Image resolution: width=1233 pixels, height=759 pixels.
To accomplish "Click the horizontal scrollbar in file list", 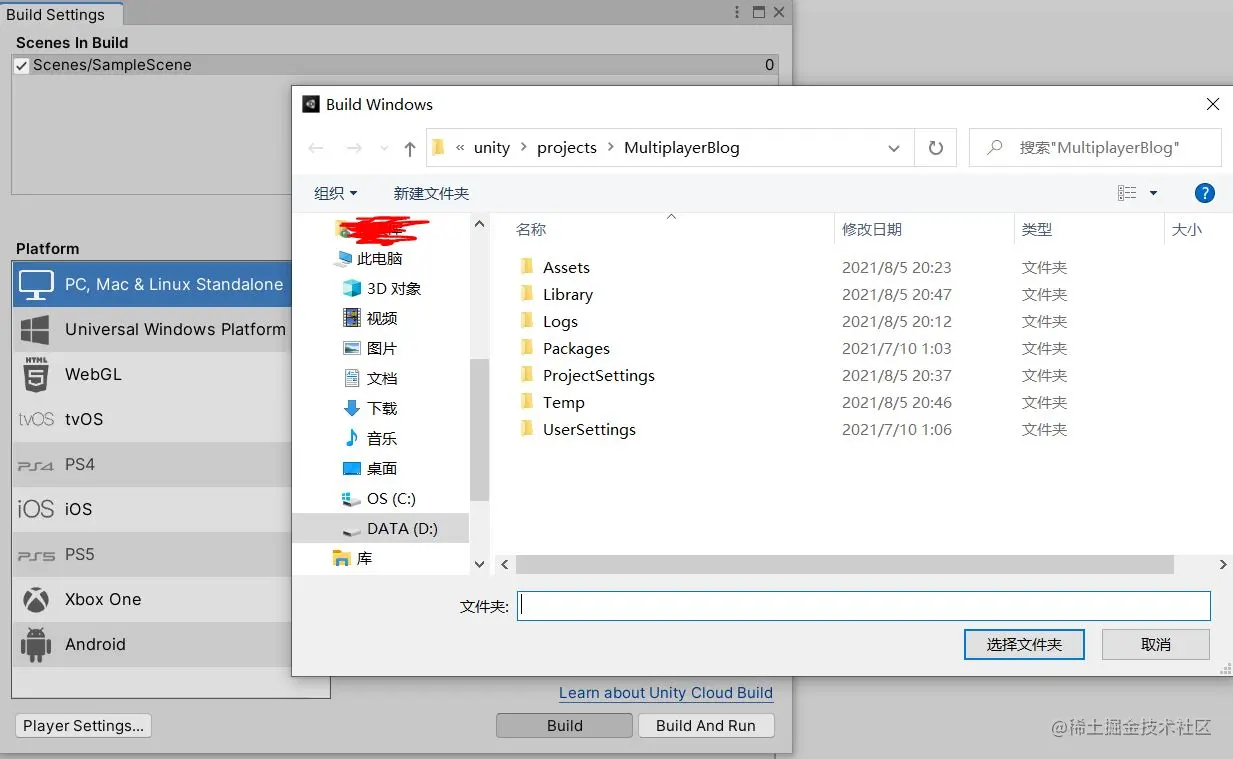I will pyautogui.click(x=845, y=565).
